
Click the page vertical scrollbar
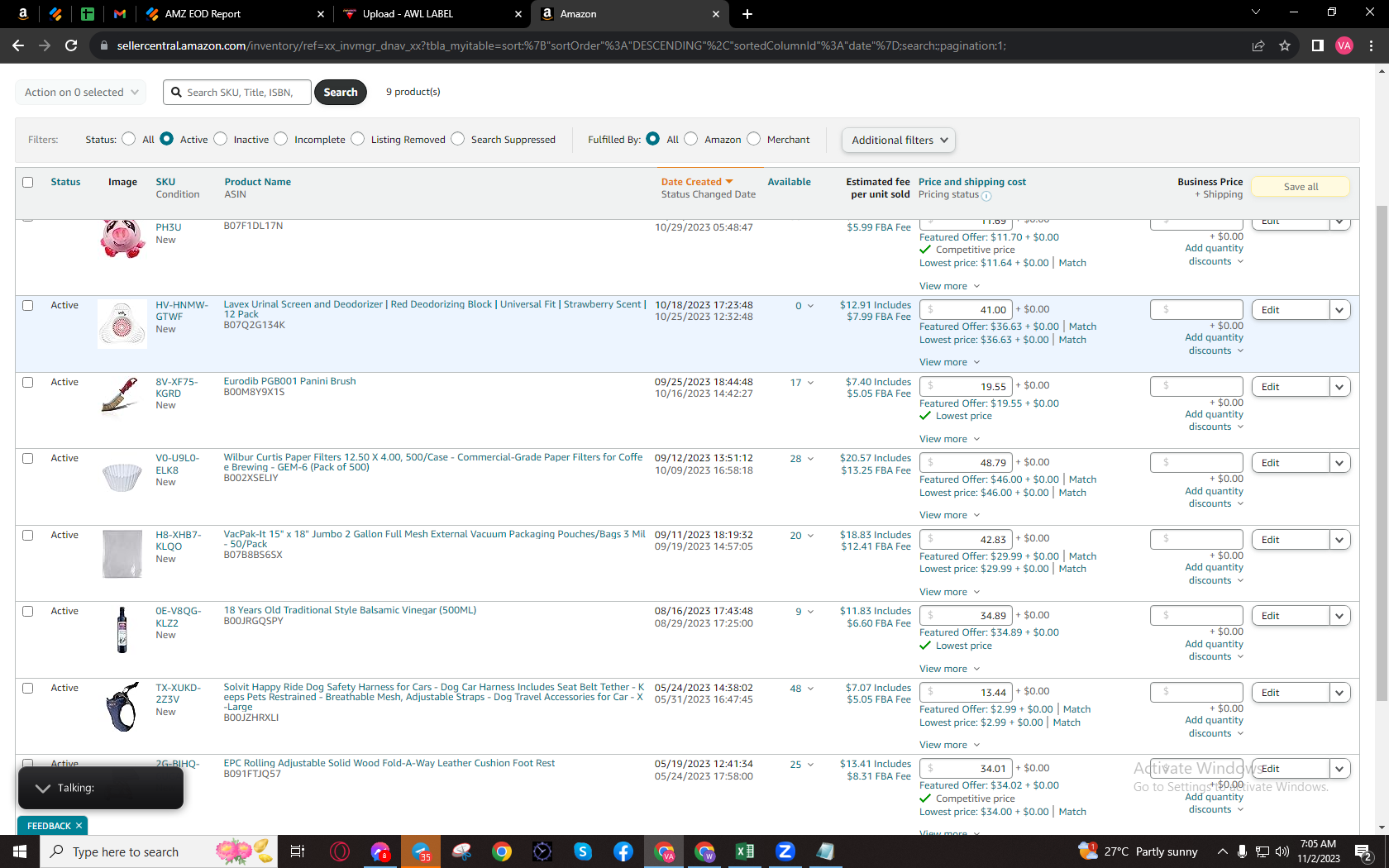tap(1382, 452)
